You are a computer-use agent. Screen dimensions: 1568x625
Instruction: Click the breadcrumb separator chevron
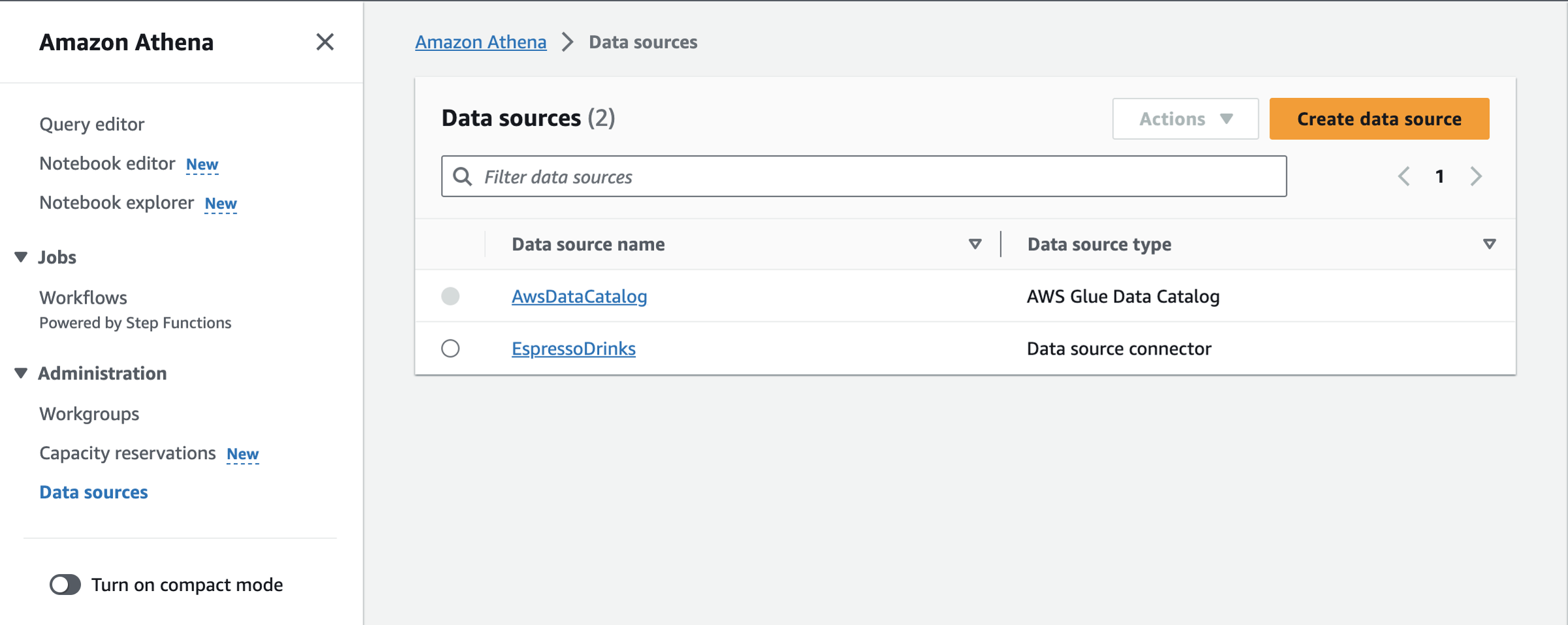(x=568, y=42)
